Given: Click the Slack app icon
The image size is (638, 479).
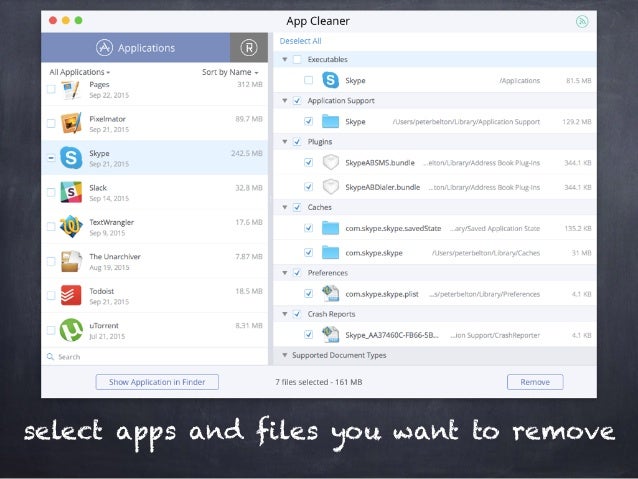Looking at the screenshot, I should coord(71,192).
